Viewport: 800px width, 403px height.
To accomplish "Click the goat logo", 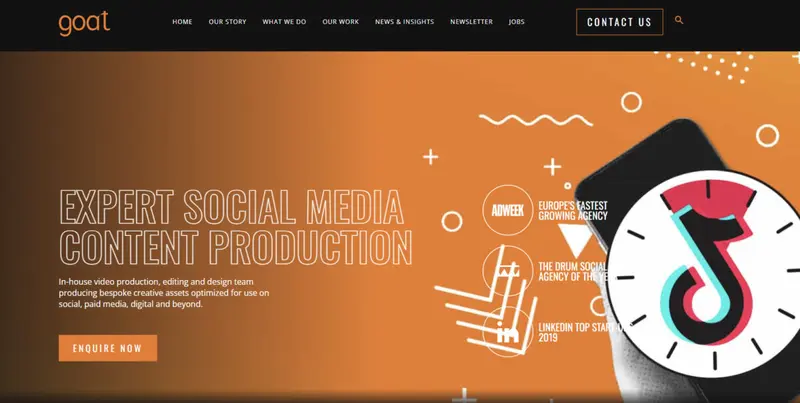I will coord(84,21).
